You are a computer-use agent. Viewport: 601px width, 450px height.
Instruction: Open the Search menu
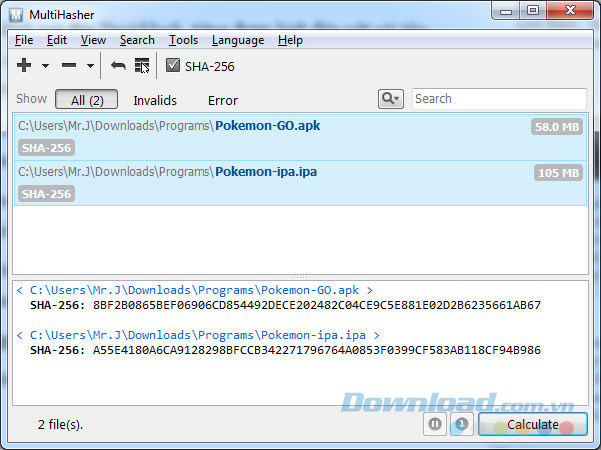[x=137, y=40]
